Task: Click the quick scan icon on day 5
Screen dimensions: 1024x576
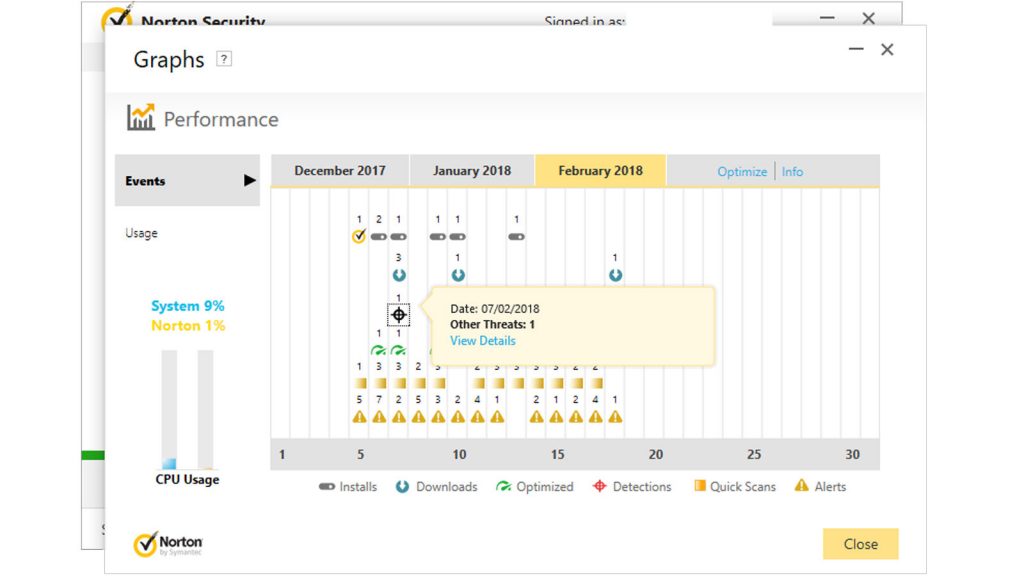Action: coord(359,383)
